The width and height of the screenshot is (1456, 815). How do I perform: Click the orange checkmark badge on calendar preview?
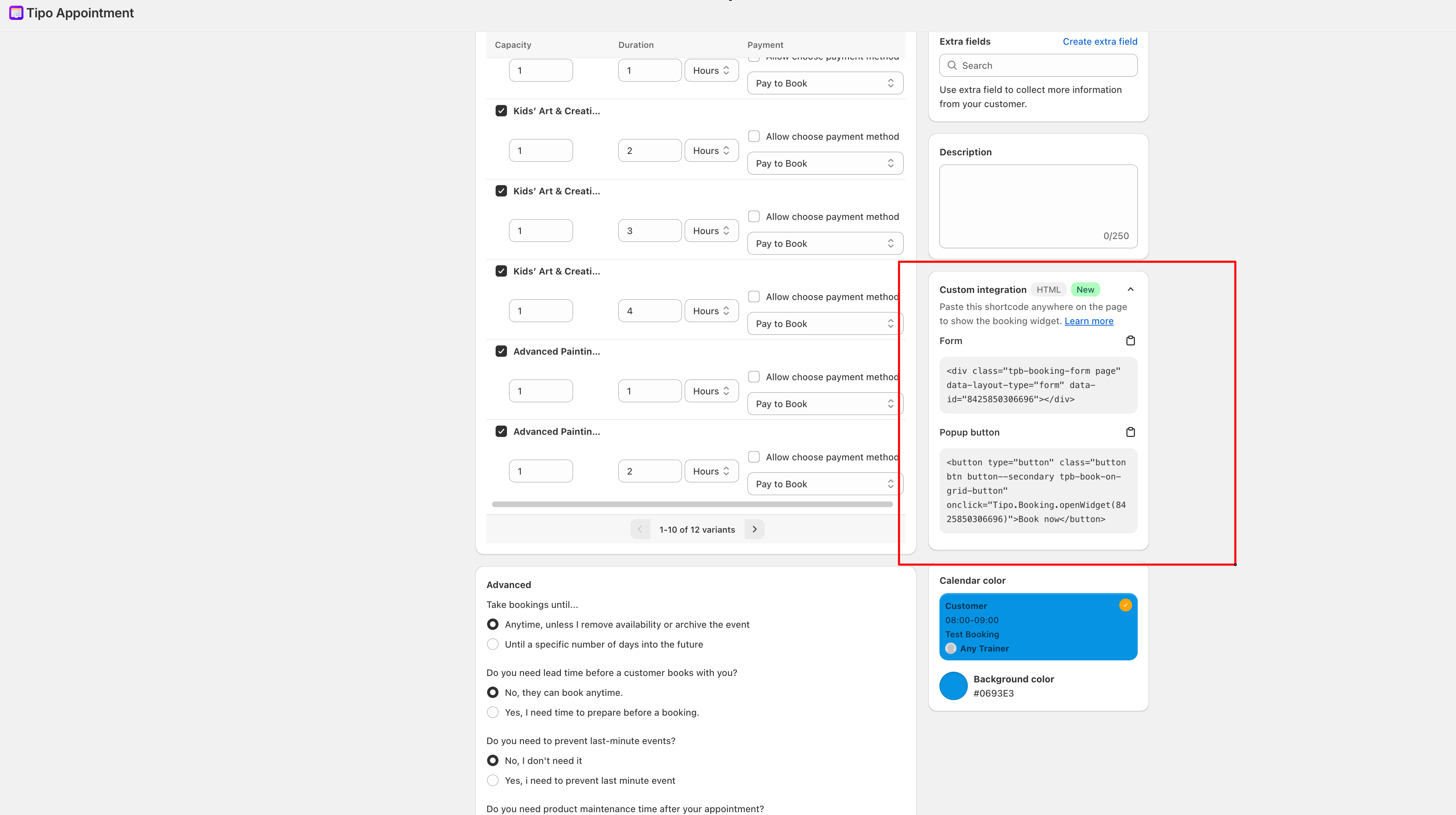(x=1125, y=605)
